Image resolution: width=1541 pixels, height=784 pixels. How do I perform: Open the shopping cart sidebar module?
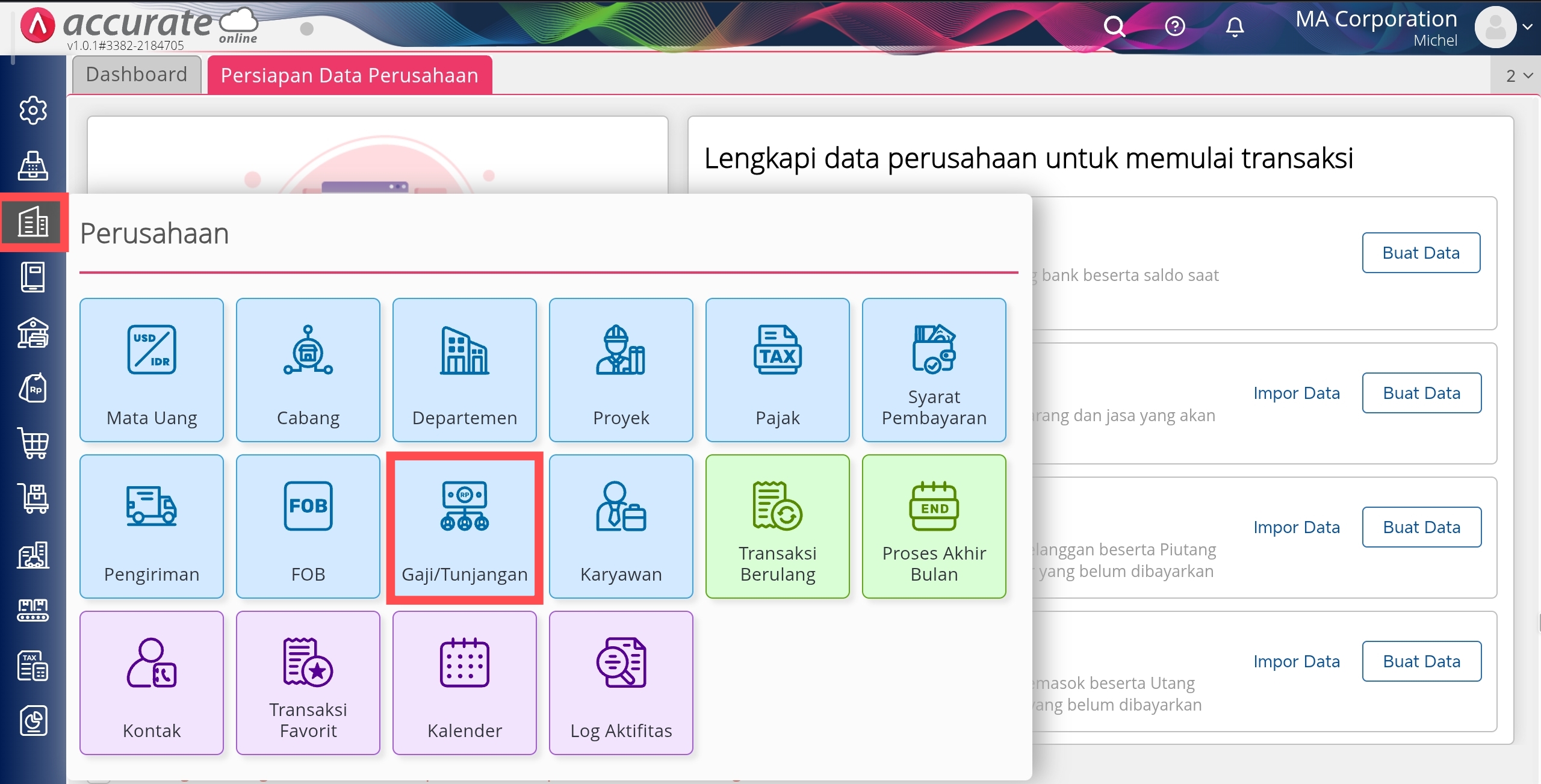pos(33,443)
